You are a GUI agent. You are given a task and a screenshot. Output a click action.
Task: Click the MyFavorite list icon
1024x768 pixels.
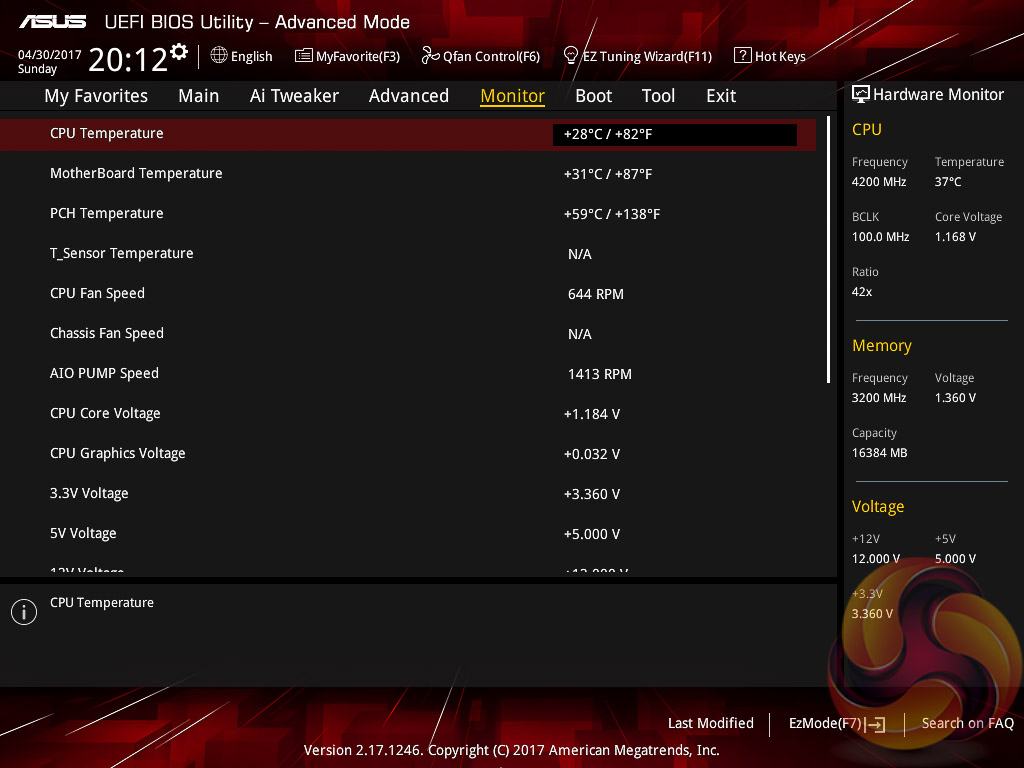click(304, 56)
